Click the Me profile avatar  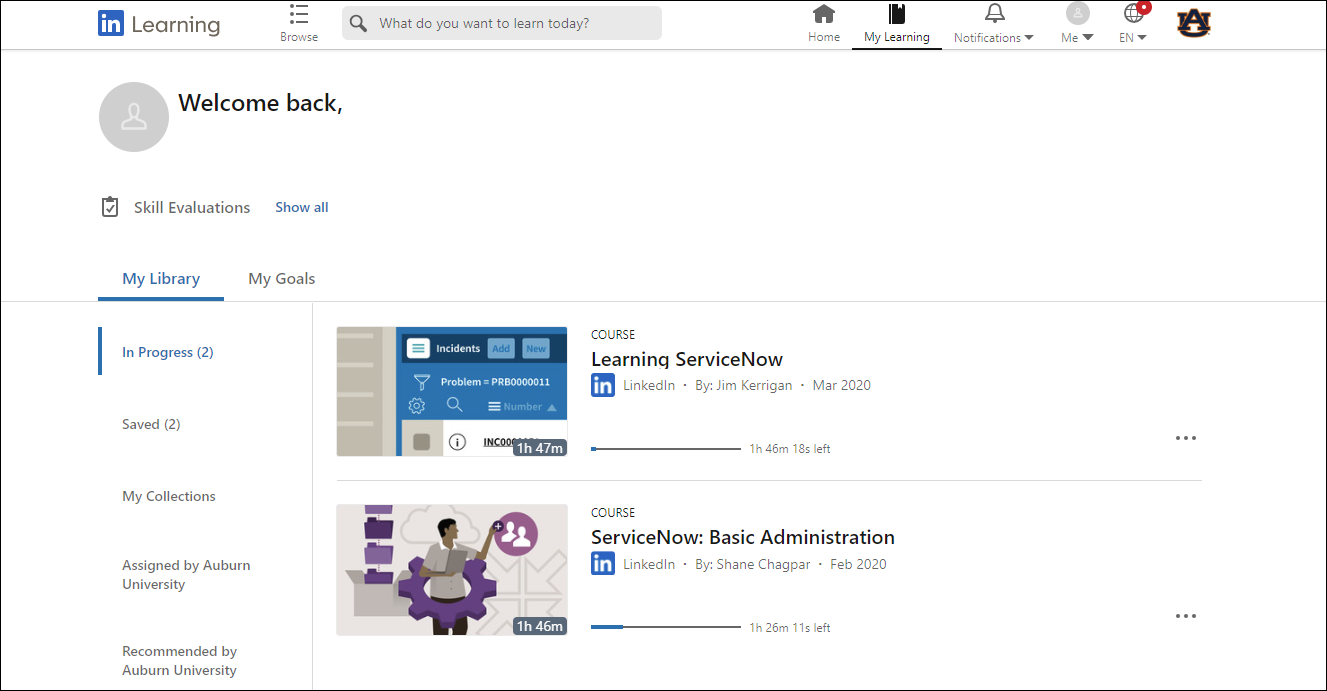click(1077, 13)
